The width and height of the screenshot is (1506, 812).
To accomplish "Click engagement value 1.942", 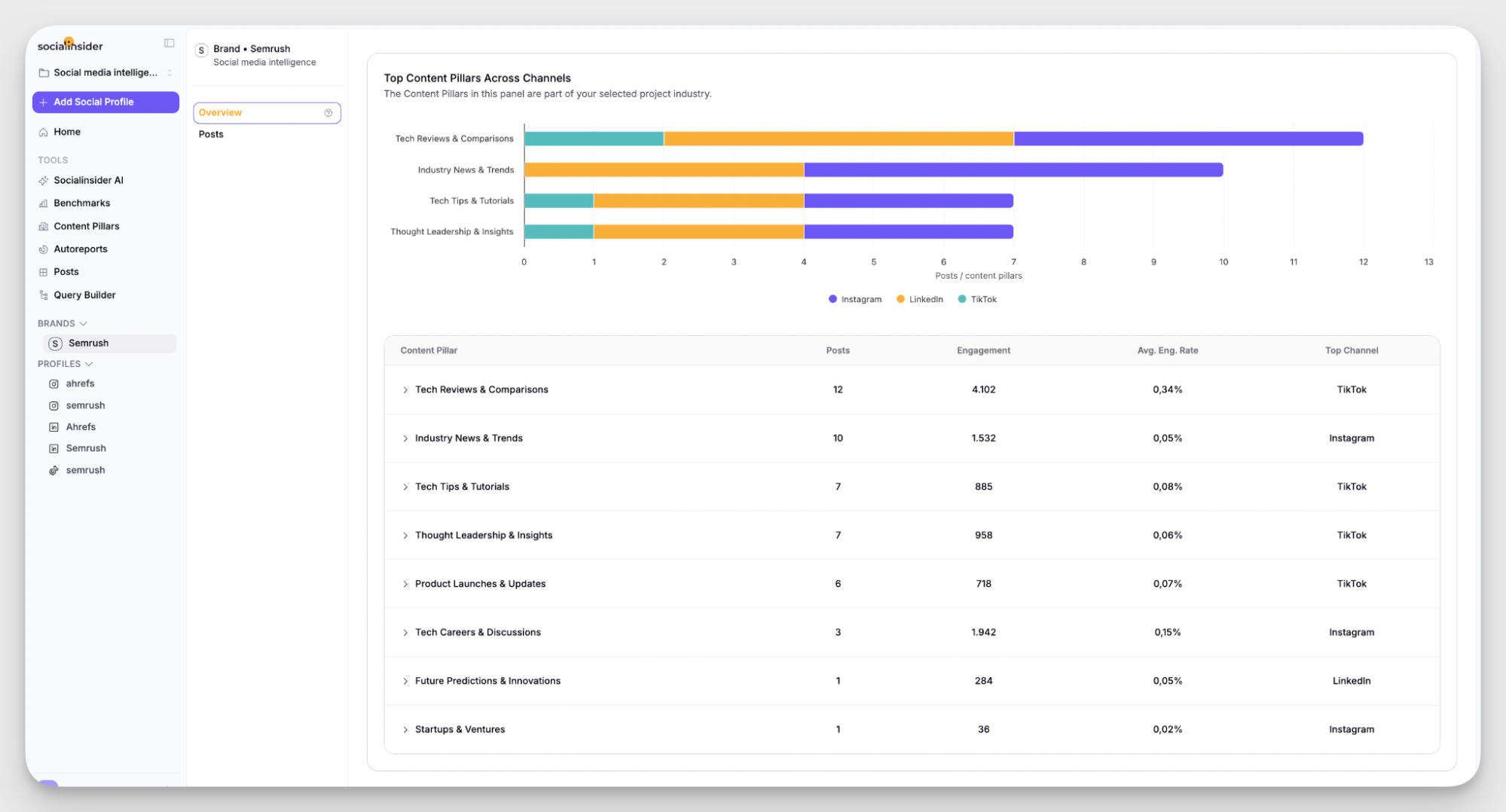I will (x=983, y=633).
